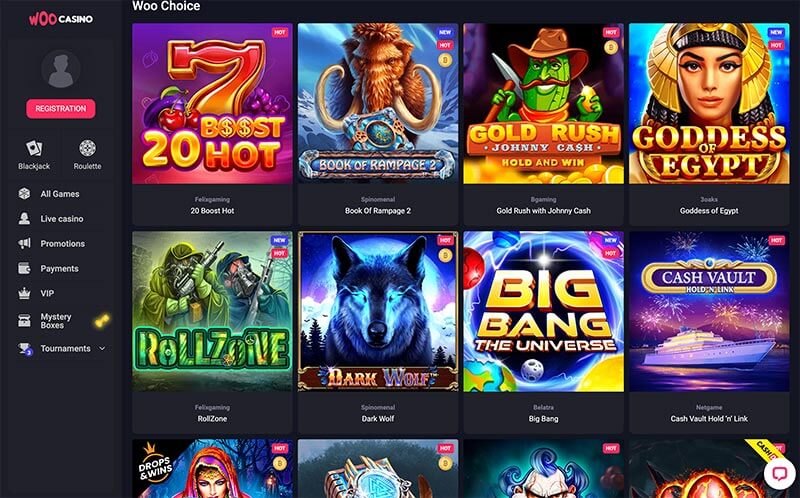Click the Woo Casino logo

(x=61, y=19)
